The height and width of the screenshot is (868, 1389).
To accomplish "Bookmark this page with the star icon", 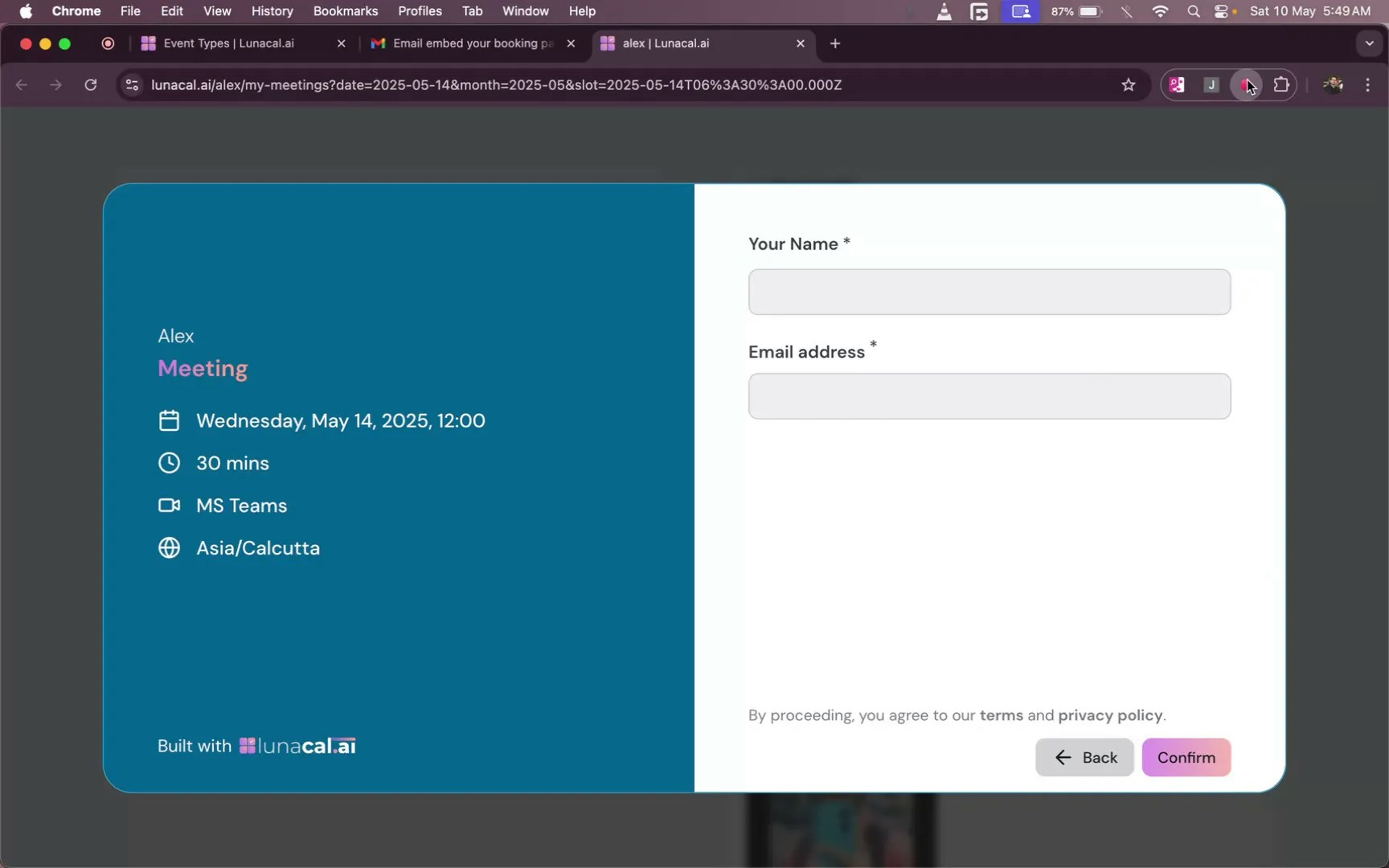I will pos(1128,84).
